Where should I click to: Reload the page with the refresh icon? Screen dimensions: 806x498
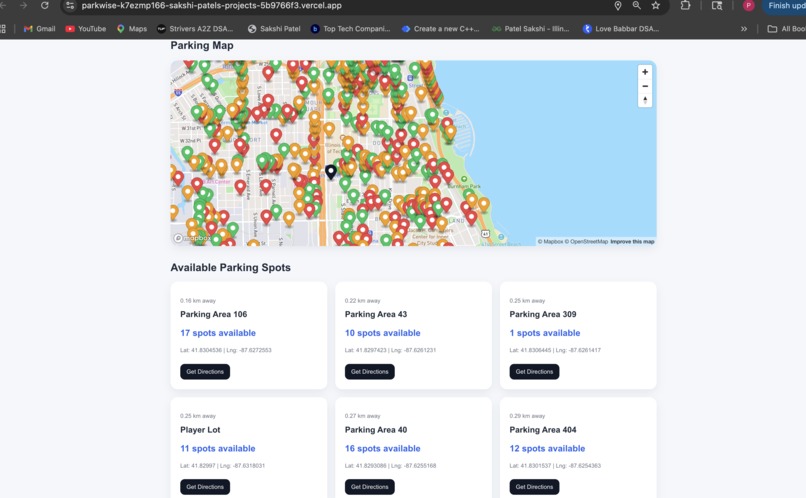pos(45,5)
